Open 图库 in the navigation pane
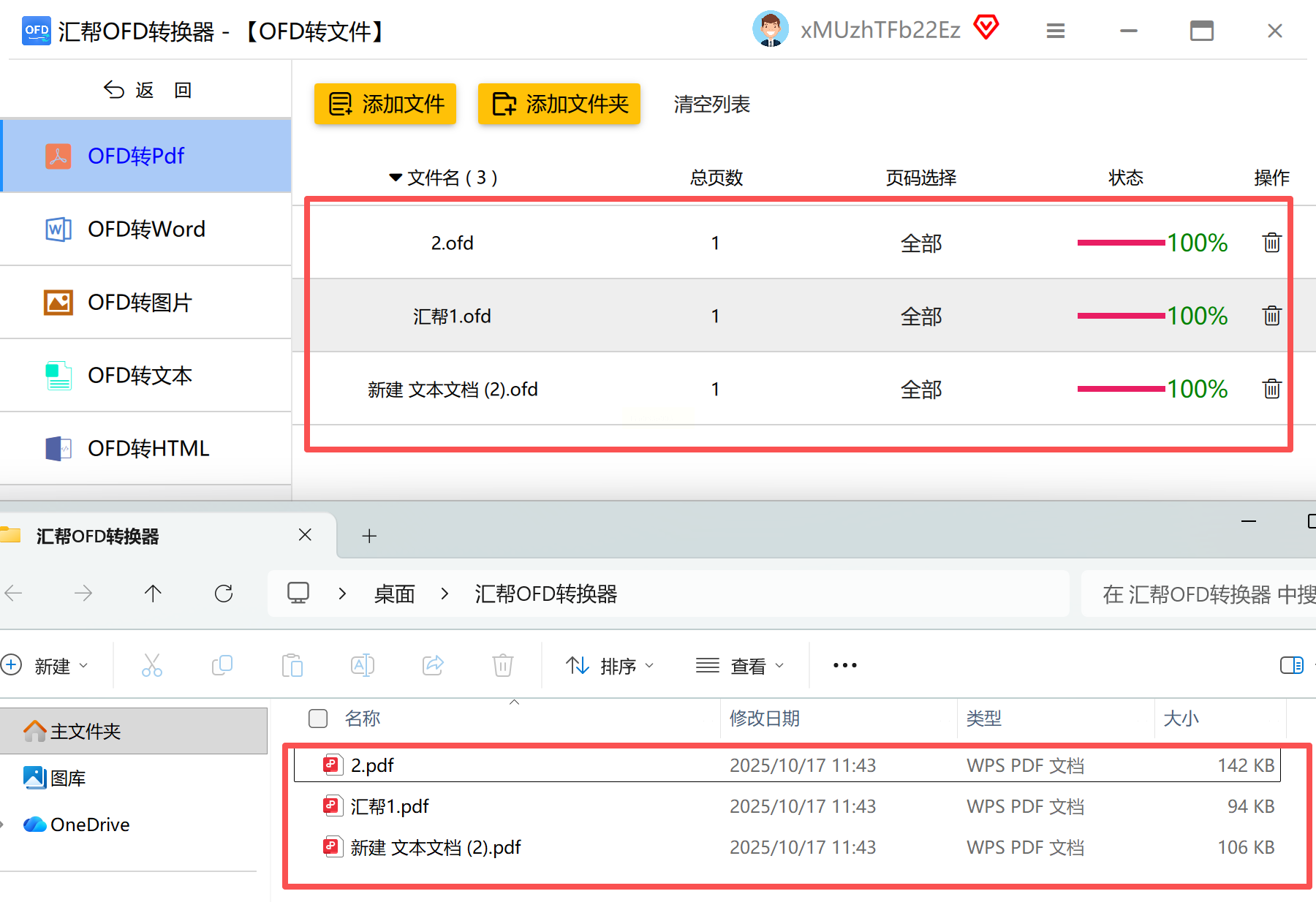This screenshot has width=1316, height=902. 68,778
